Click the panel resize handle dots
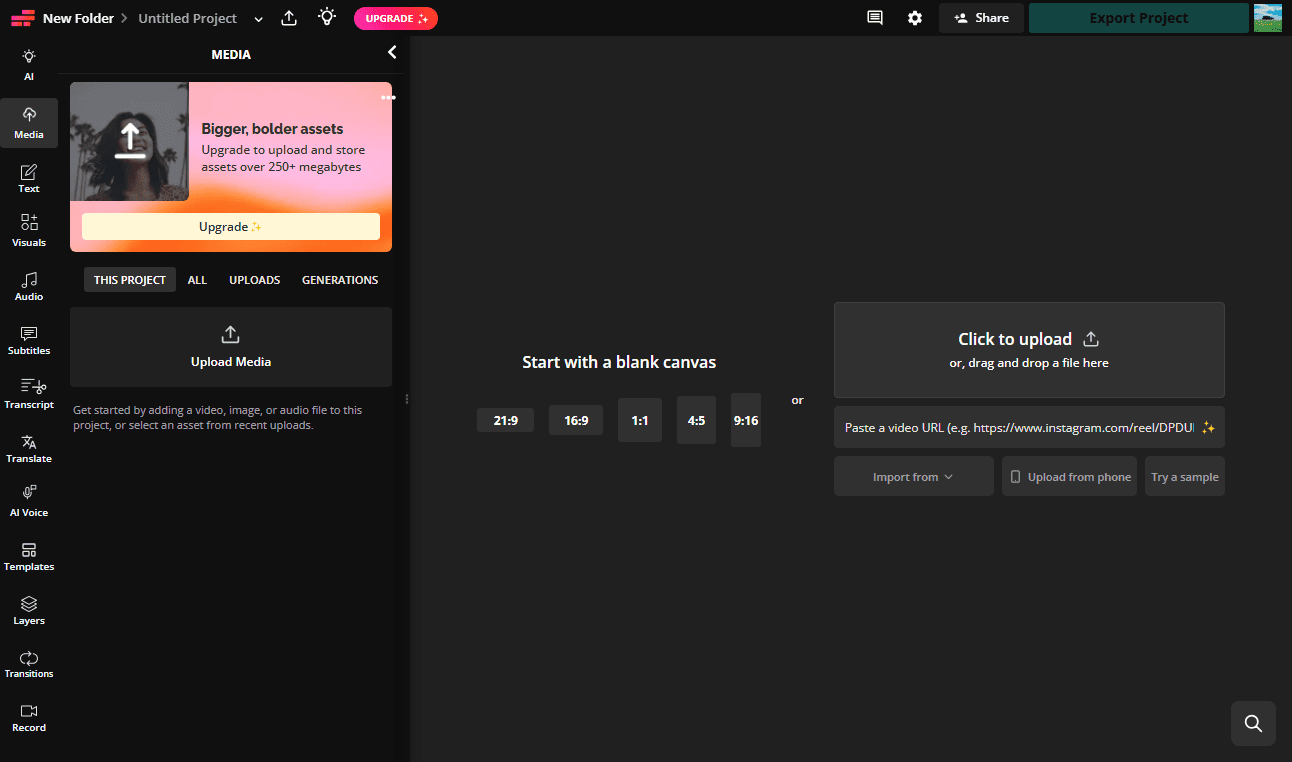The width and height of the screenshot is (1292, 762). click(x=406, y=399)
